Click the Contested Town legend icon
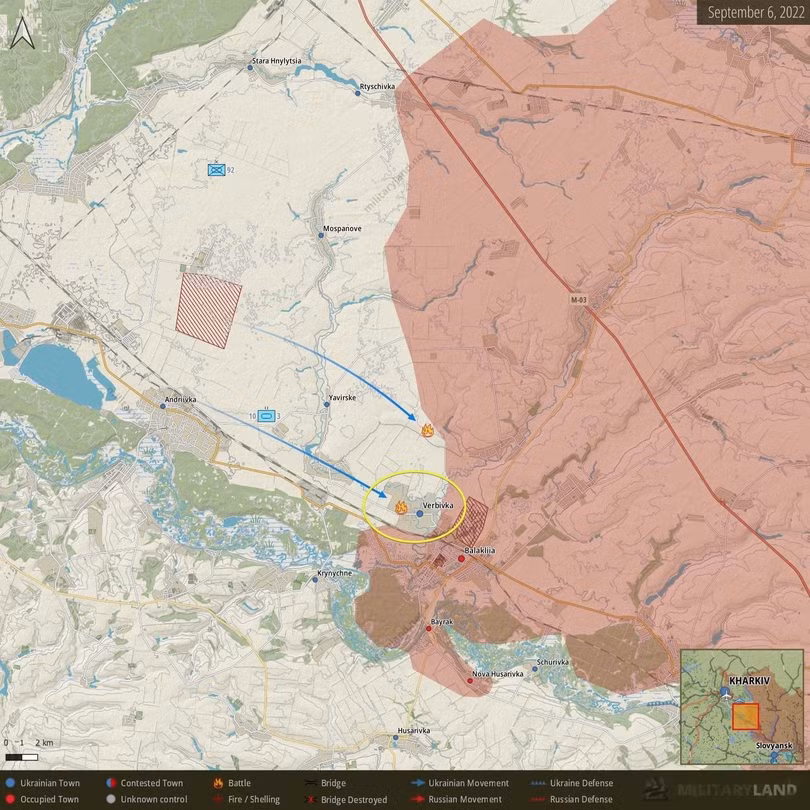The image size is (810, 810). point(110,783)
